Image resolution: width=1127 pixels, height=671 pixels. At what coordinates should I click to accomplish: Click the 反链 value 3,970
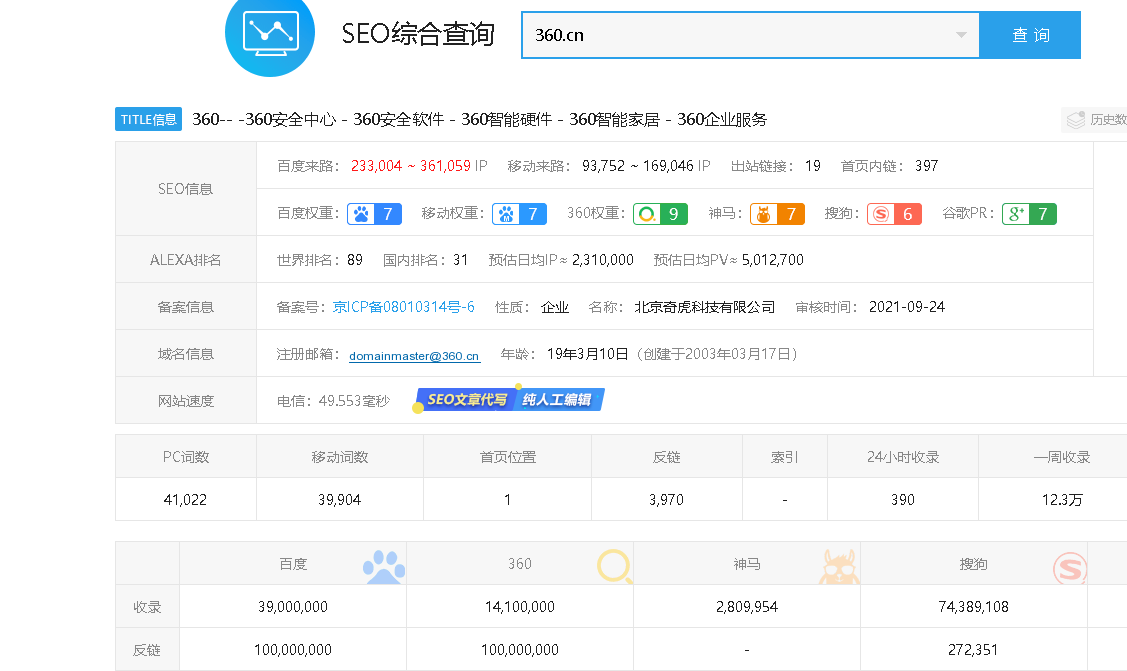tap(666, 499)
